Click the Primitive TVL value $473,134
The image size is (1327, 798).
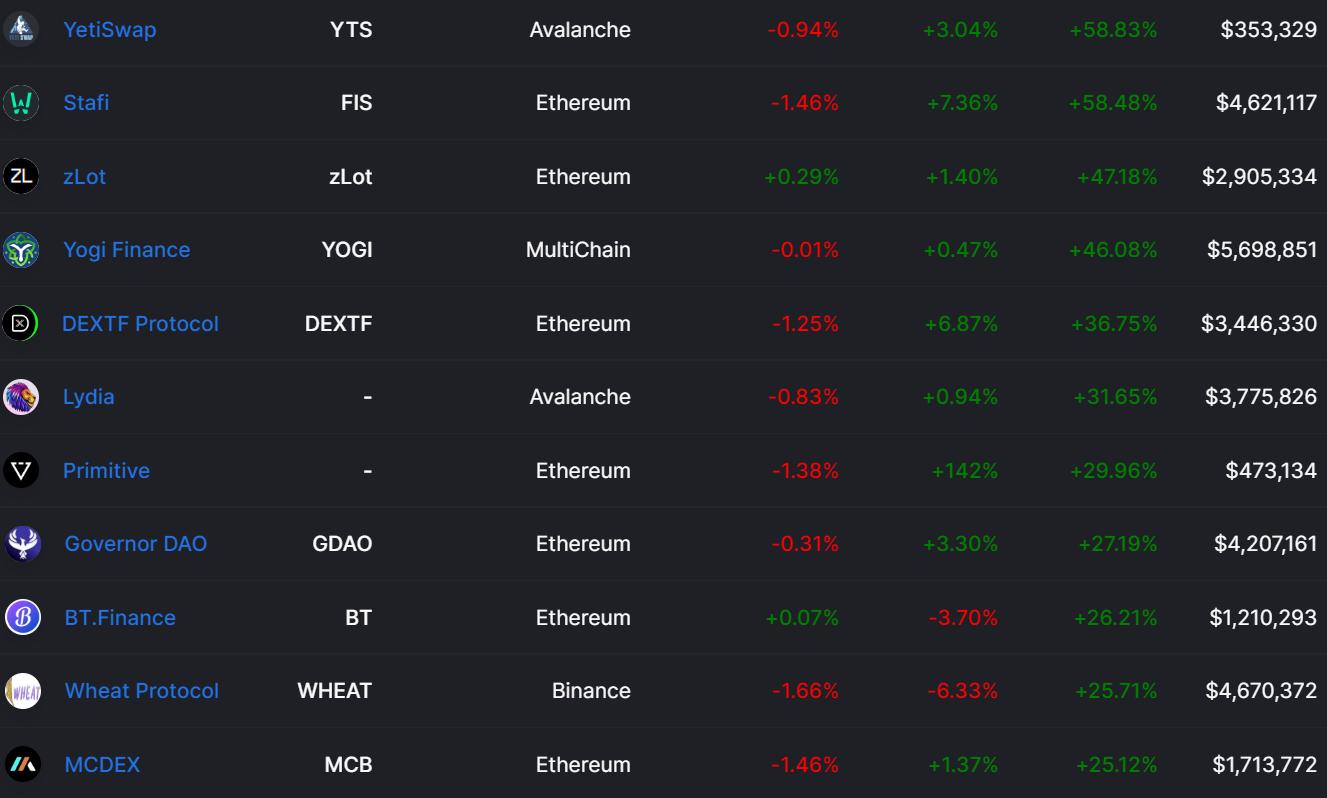tap(1271, 471)
